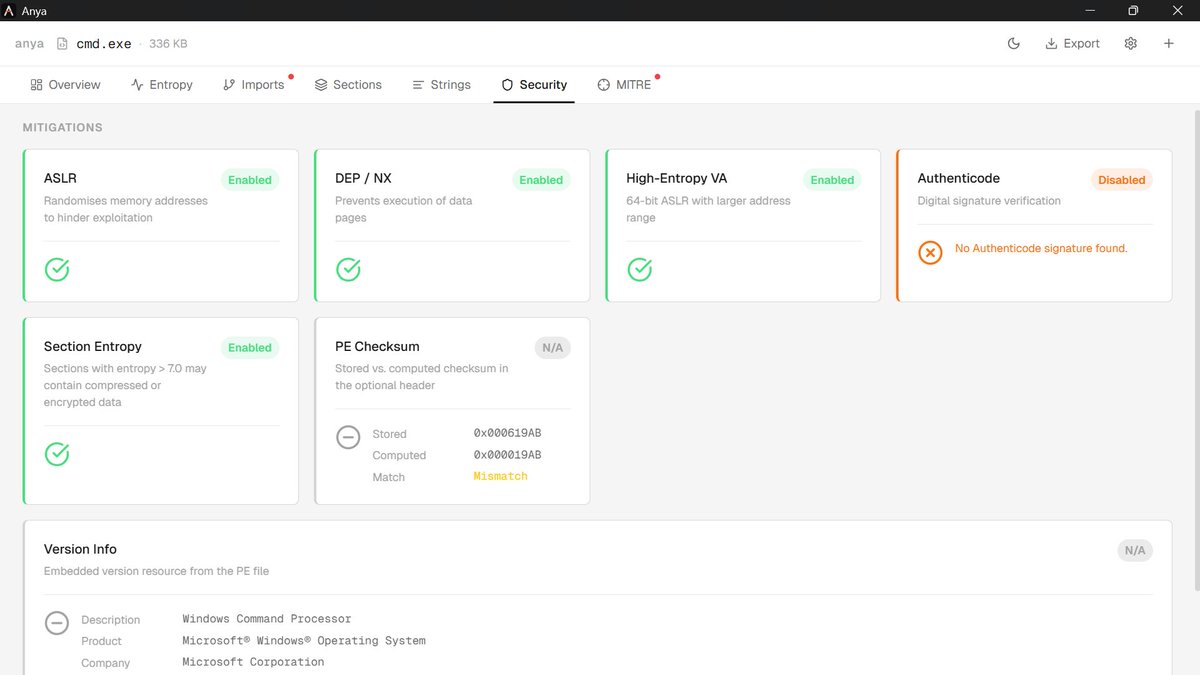Screen dimensions: 1200x675
Task: Click computed checksum value 0x000019AB
Action: [507, 455]
